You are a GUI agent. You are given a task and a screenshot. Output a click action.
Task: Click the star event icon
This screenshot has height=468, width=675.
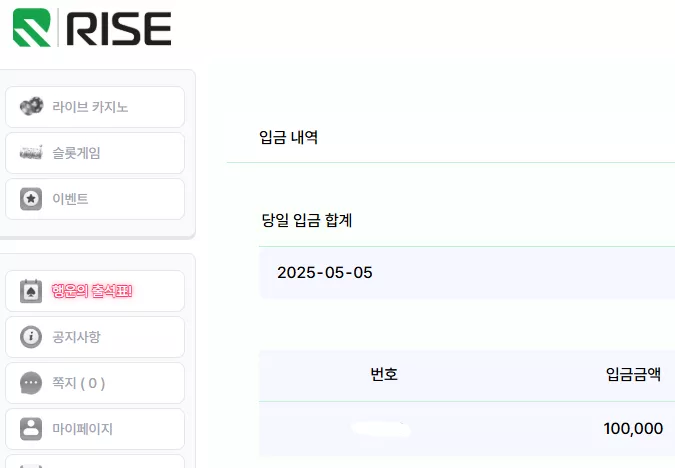click(x=31, y=199)
